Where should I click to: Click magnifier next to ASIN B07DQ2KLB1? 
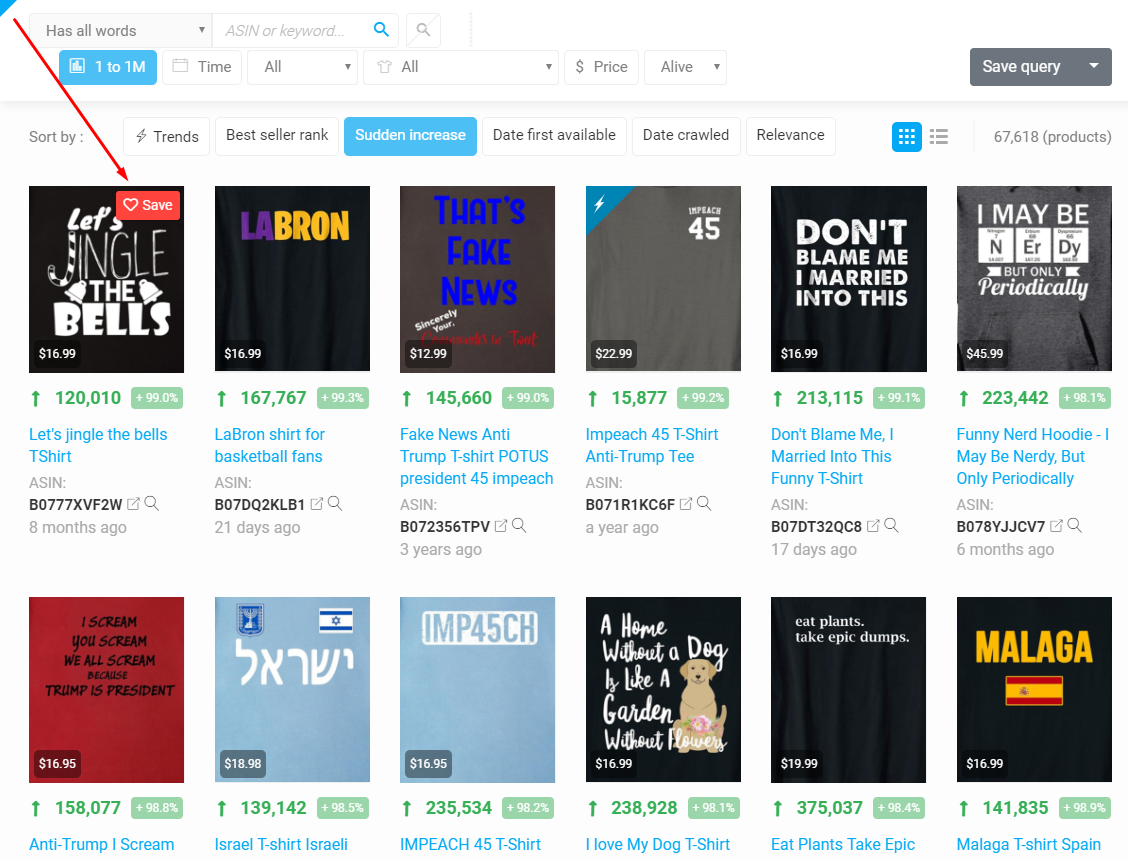pyautogui.click(x=335, y=504)
